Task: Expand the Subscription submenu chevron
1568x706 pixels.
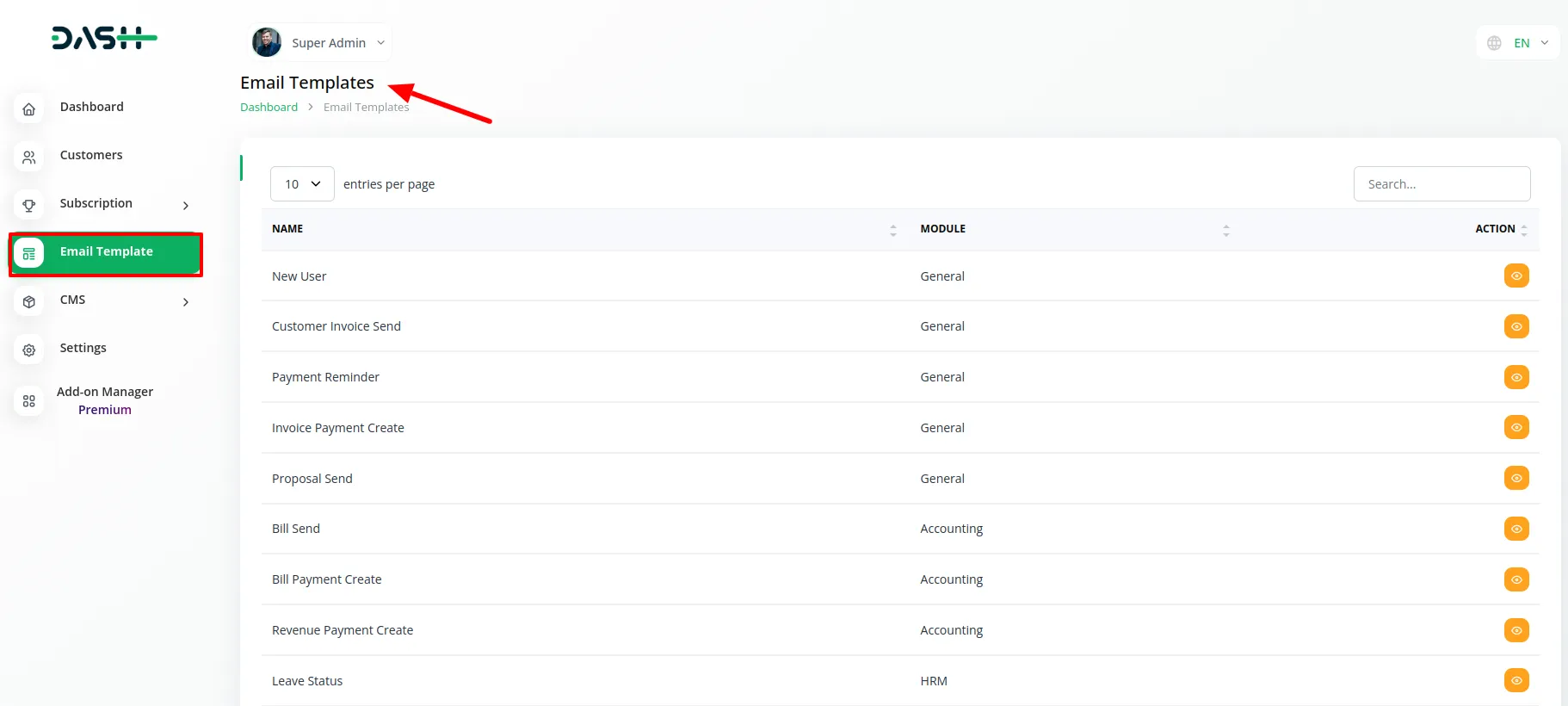Action: (x=186, y=206)
